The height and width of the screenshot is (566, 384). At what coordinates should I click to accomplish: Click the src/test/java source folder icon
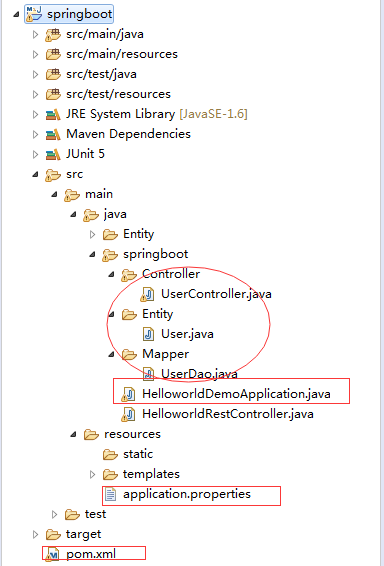(x=53, y=74)
